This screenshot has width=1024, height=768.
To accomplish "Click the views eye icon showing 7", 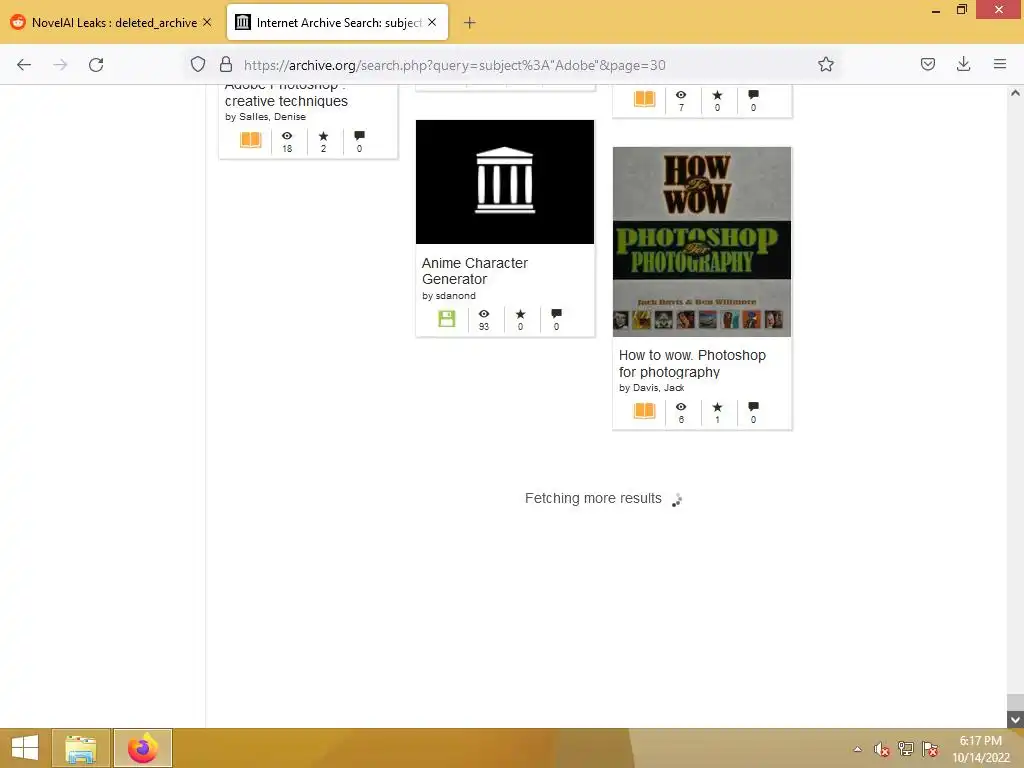I will pyautogui.click(x=681, y=95).
